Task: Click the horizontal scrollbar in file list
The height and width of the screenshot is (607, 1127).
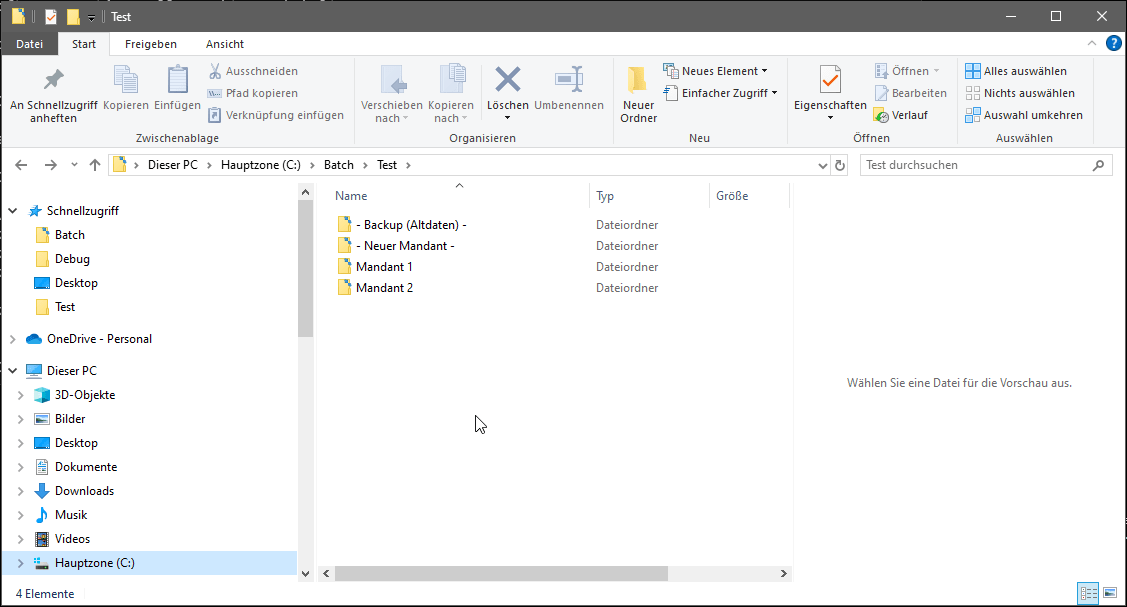Action: [x=500, y=574]
